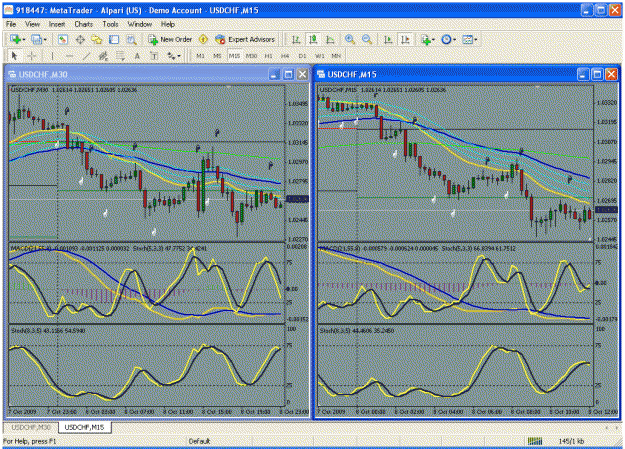Viewport: 625px width, 449px height.
Task: Select the Crosshair tool
Action: click(x=31, y=56)
